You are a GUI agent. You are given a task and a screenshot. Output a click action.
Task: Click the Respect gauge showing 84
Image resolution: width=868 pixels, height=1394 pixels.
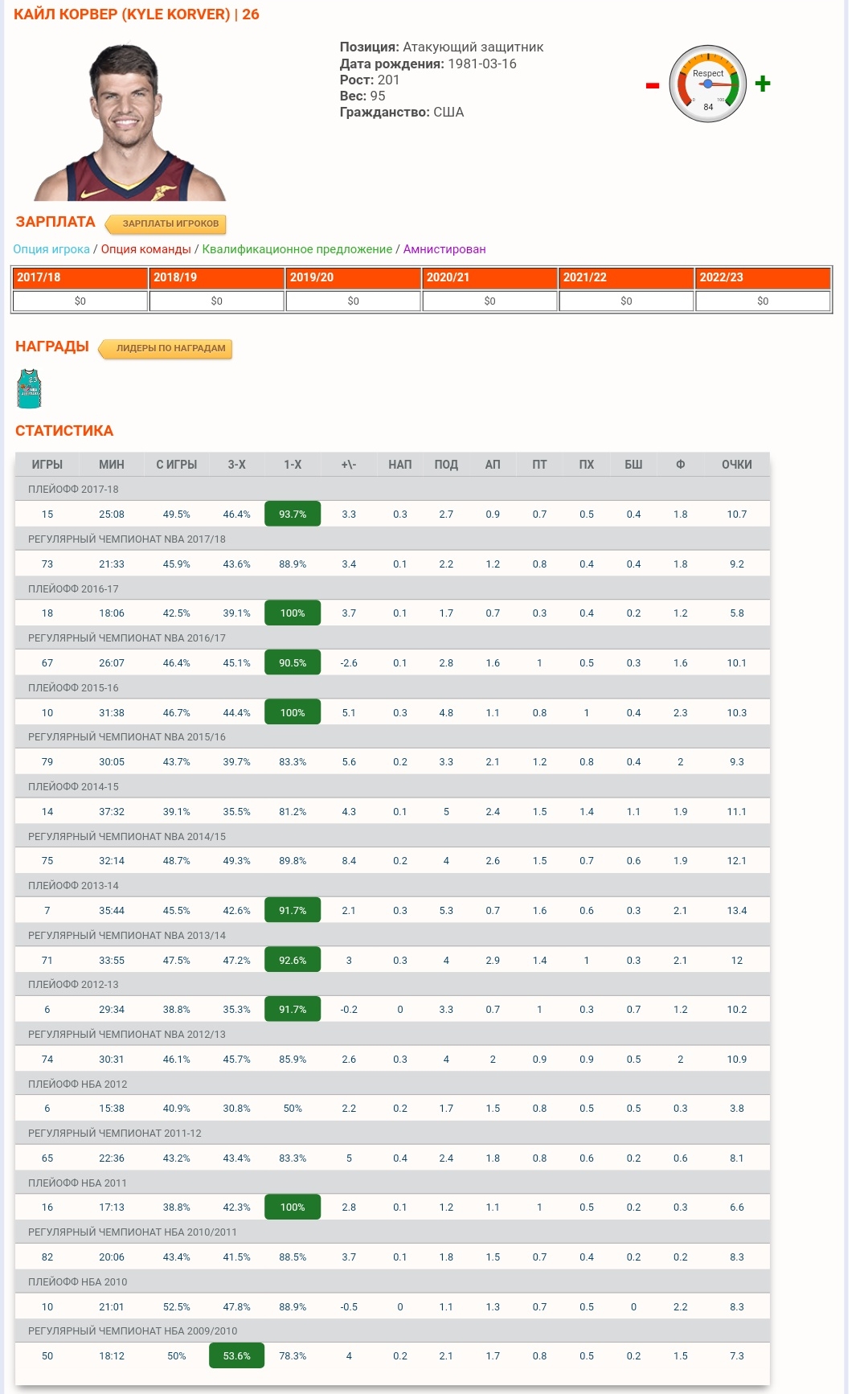(x=708, y=84)
